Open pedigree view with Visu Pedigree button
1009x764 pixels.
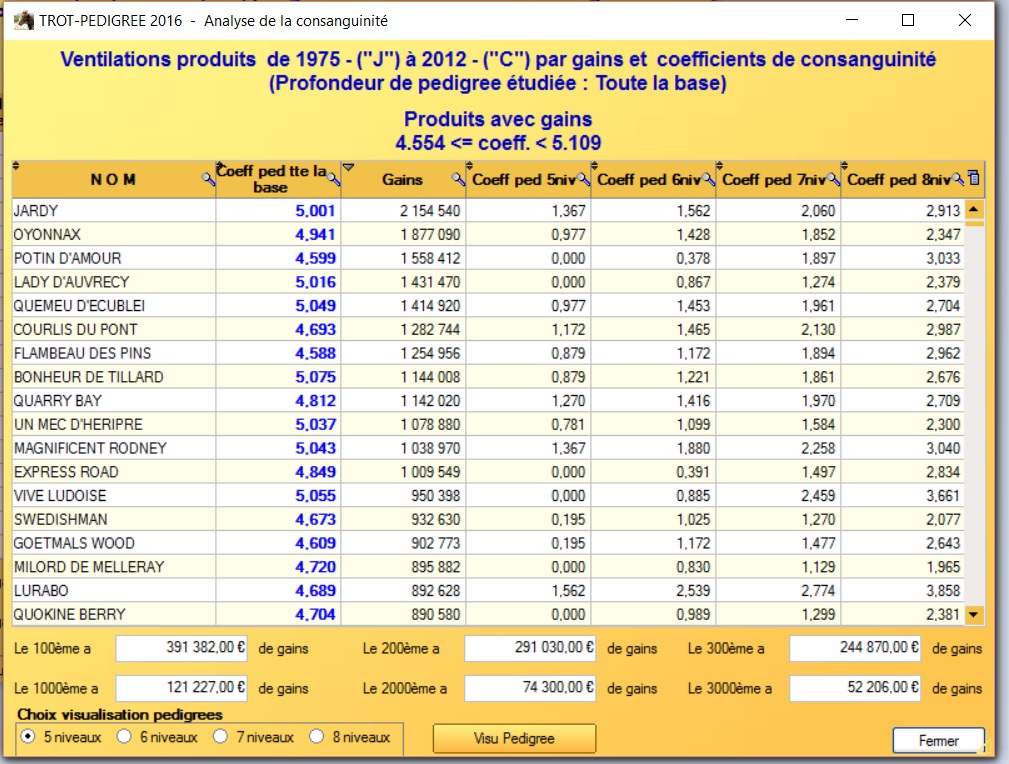(514, 738)
